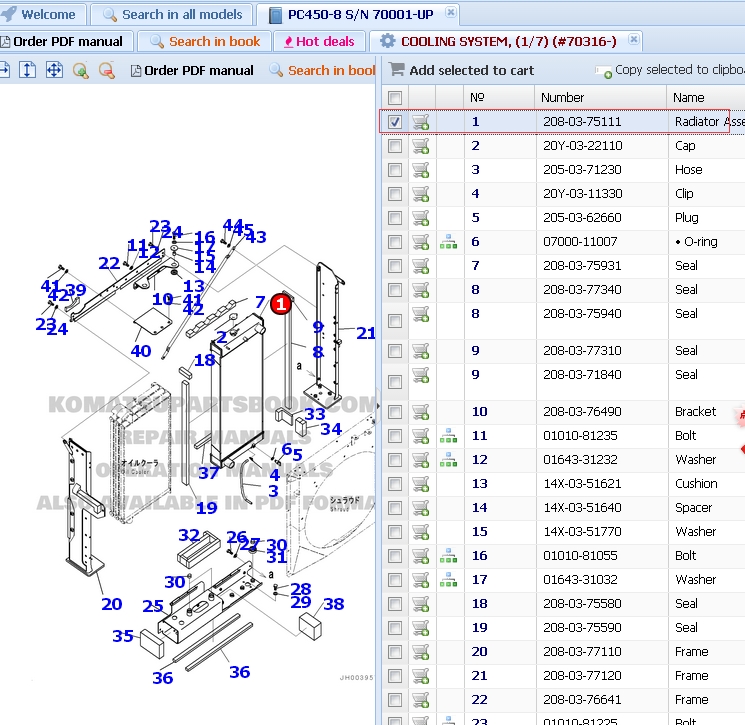This screenshot has height=725, width=745.
Task: Click callout number 19 in diagram
Action: (207, 508)
